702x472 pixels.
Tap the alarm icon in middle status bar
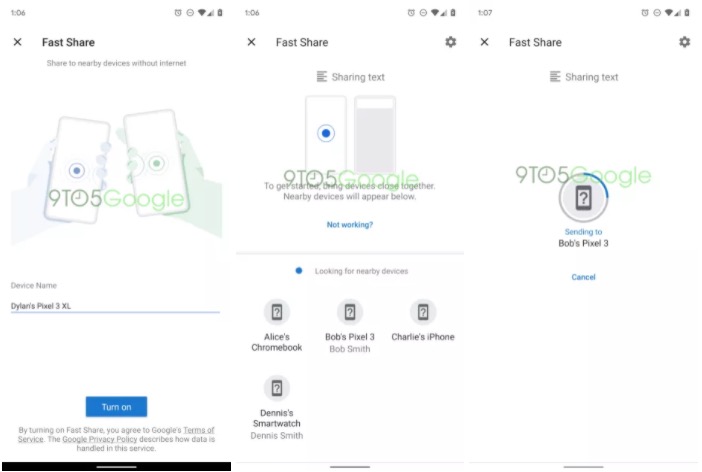pos(411,13)
